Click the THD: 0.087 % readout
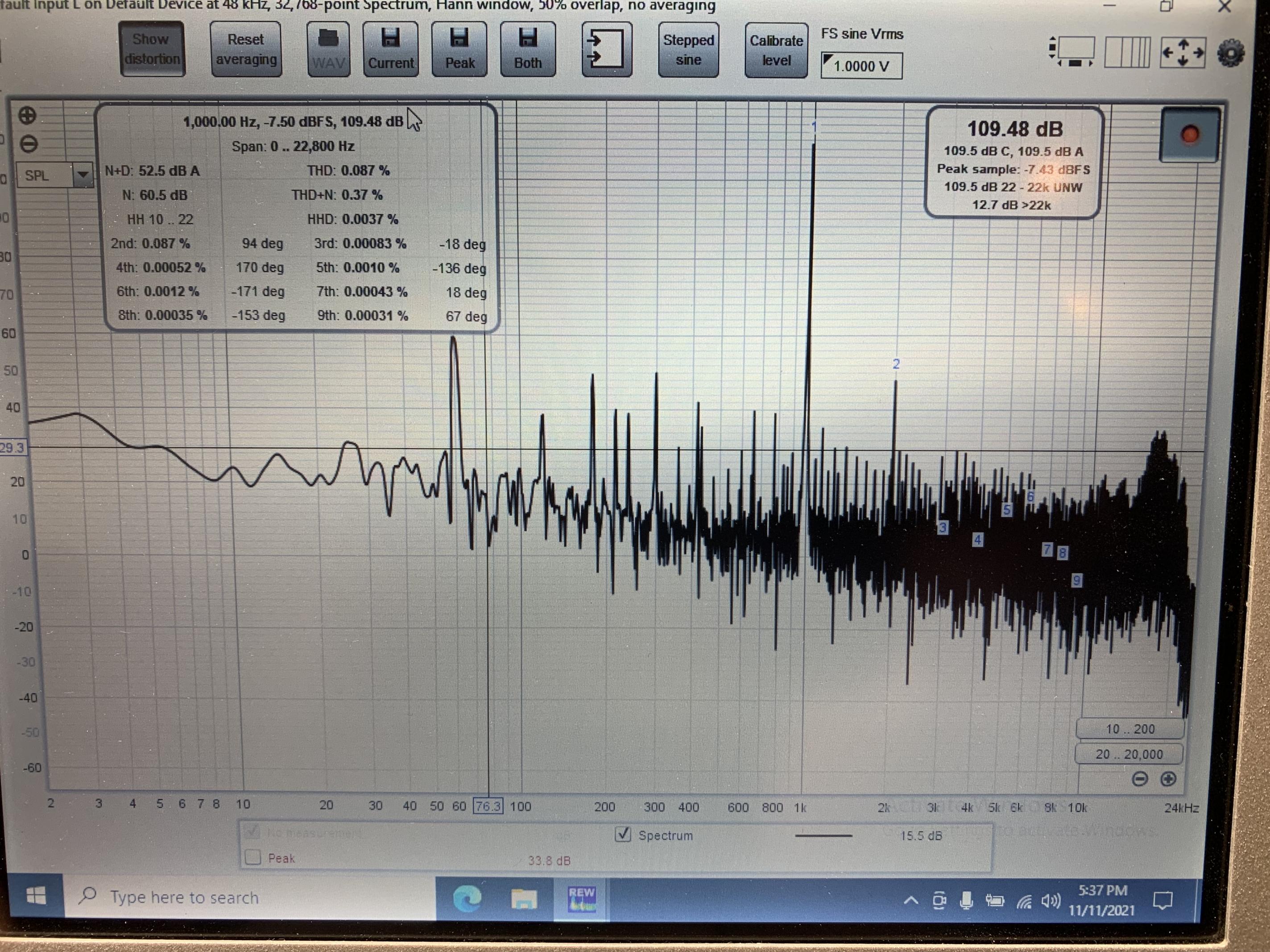 (x=348, y=170)
